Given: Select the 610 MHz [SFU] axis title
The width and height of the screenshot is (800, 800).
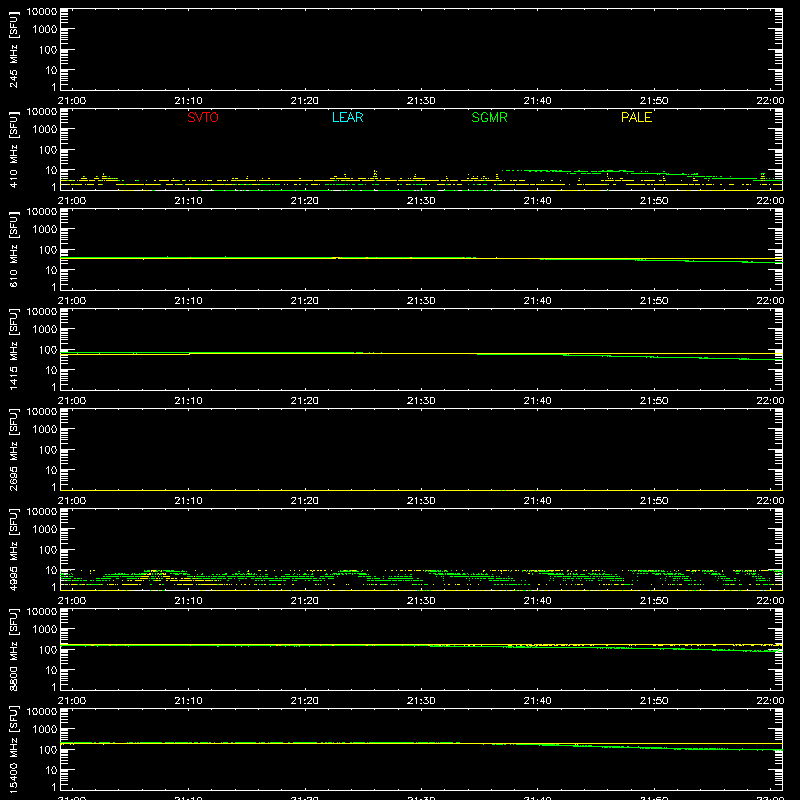Looking at the screenshot, I should pos(13,250).
